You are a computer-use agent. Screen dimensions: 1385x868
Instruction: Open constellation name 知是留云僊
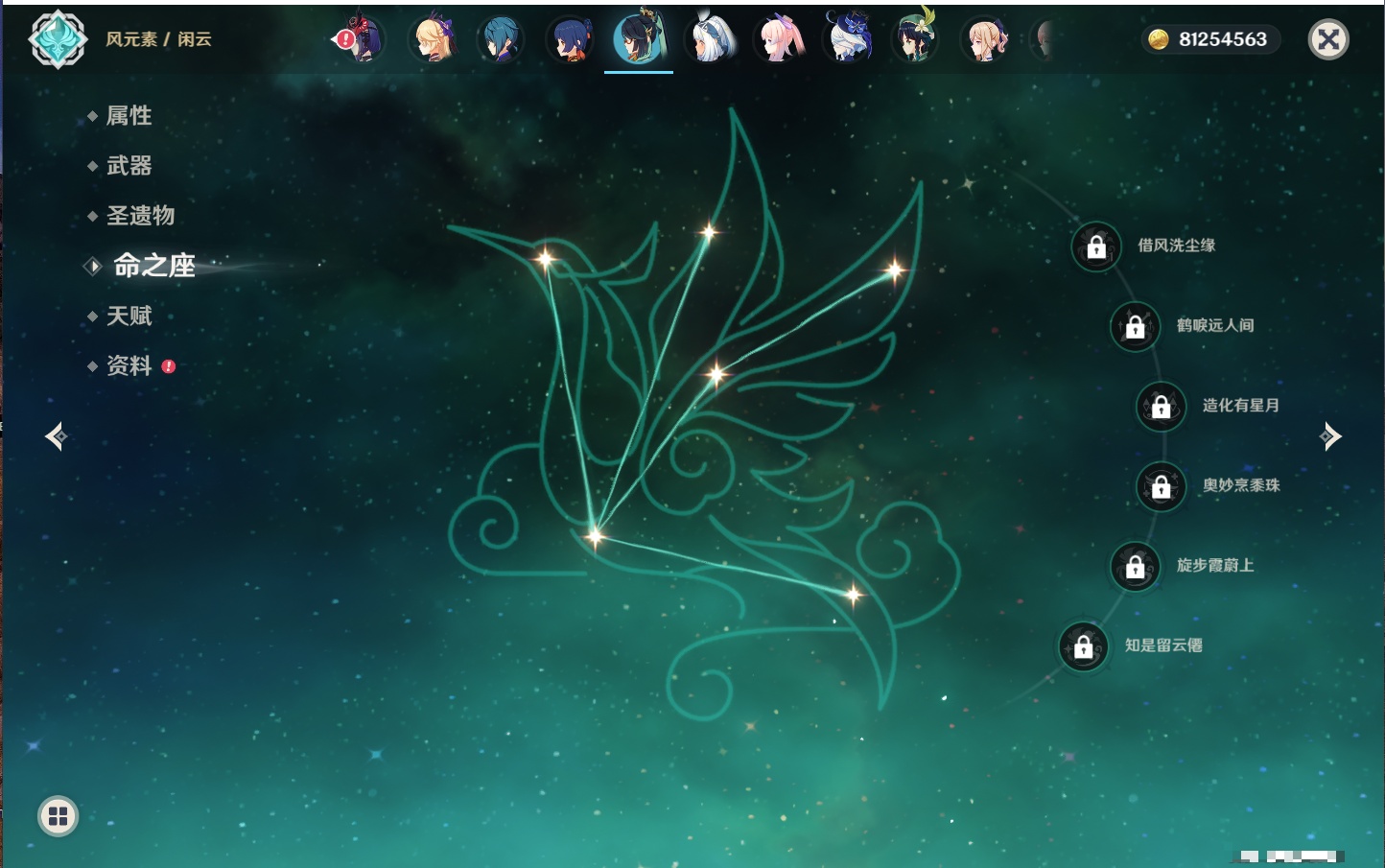pyautogui.click(x=1163, y=645)
